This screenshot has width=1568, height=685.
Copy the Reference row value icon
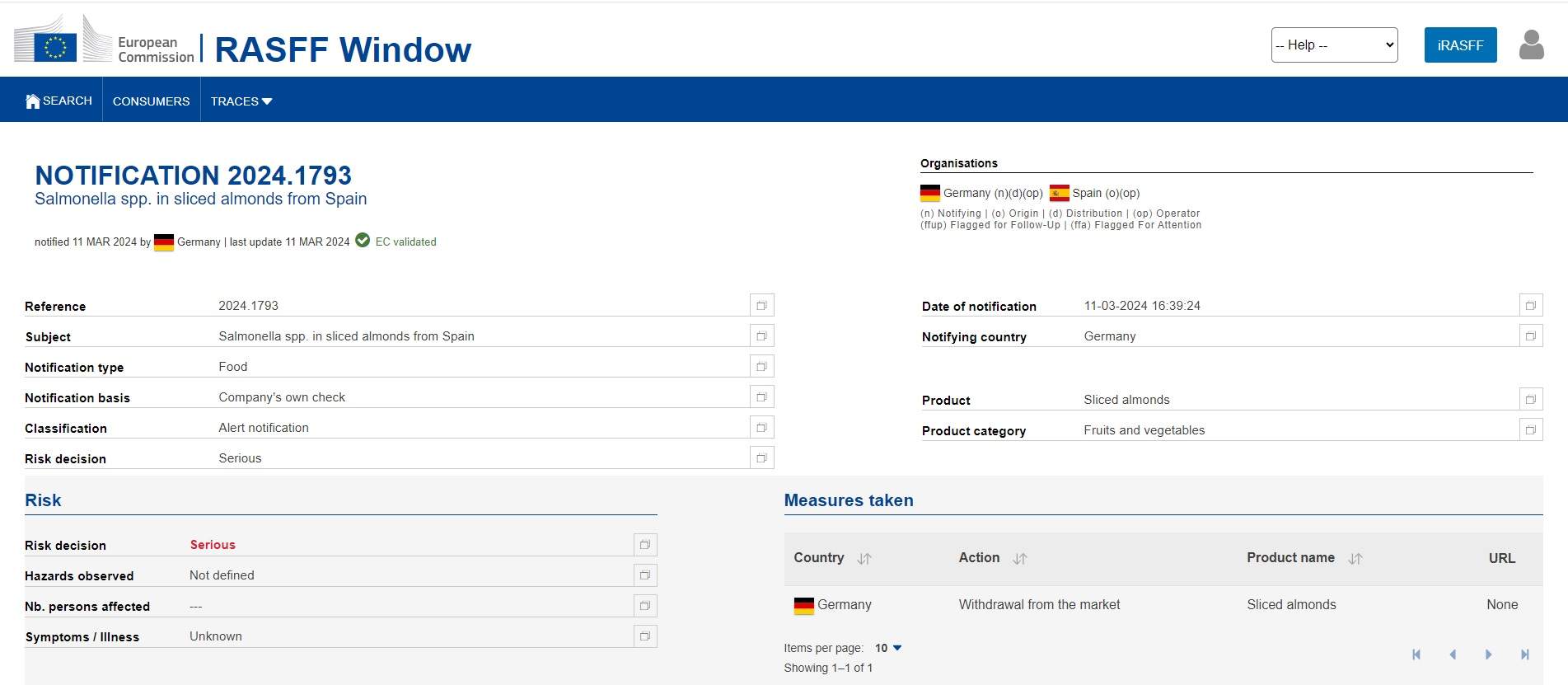click(x=762, y=306)
